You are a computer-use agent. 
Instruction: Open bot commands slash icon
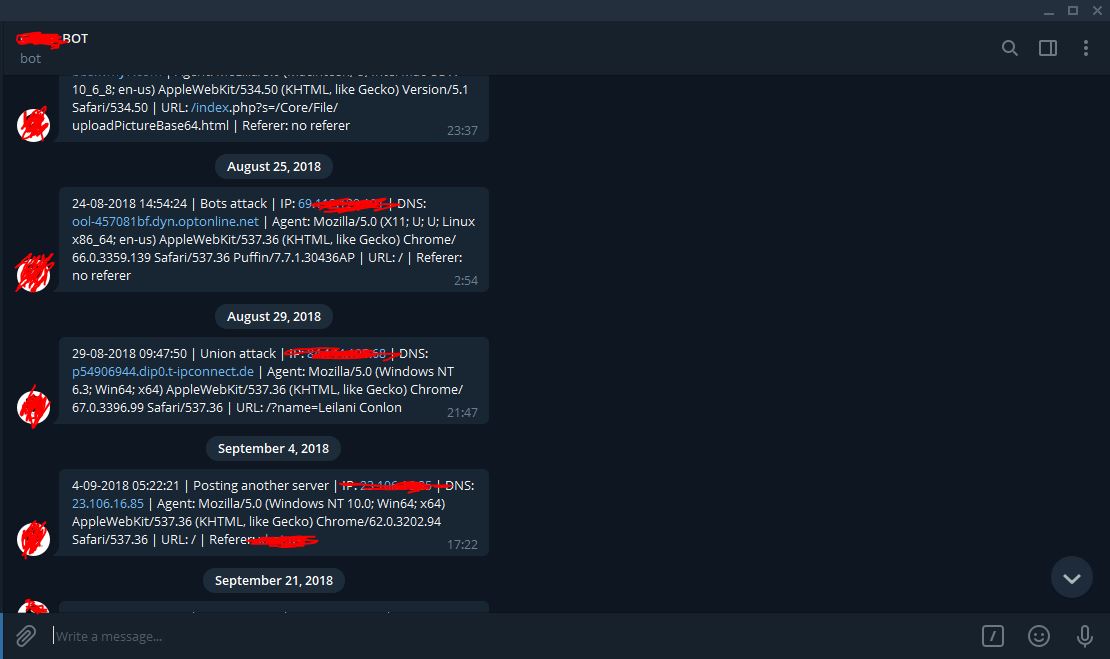coord(992,636)
